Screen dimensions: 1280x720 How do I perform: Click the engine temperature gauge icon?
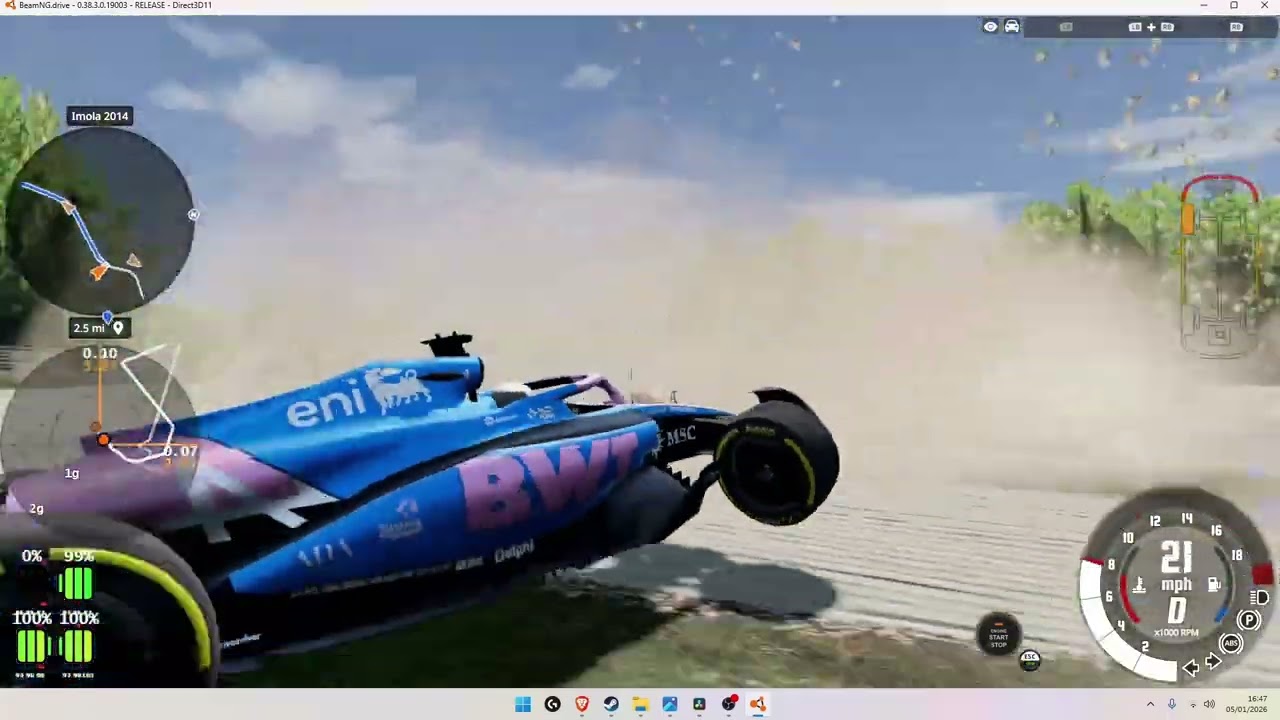(1139, 584)
